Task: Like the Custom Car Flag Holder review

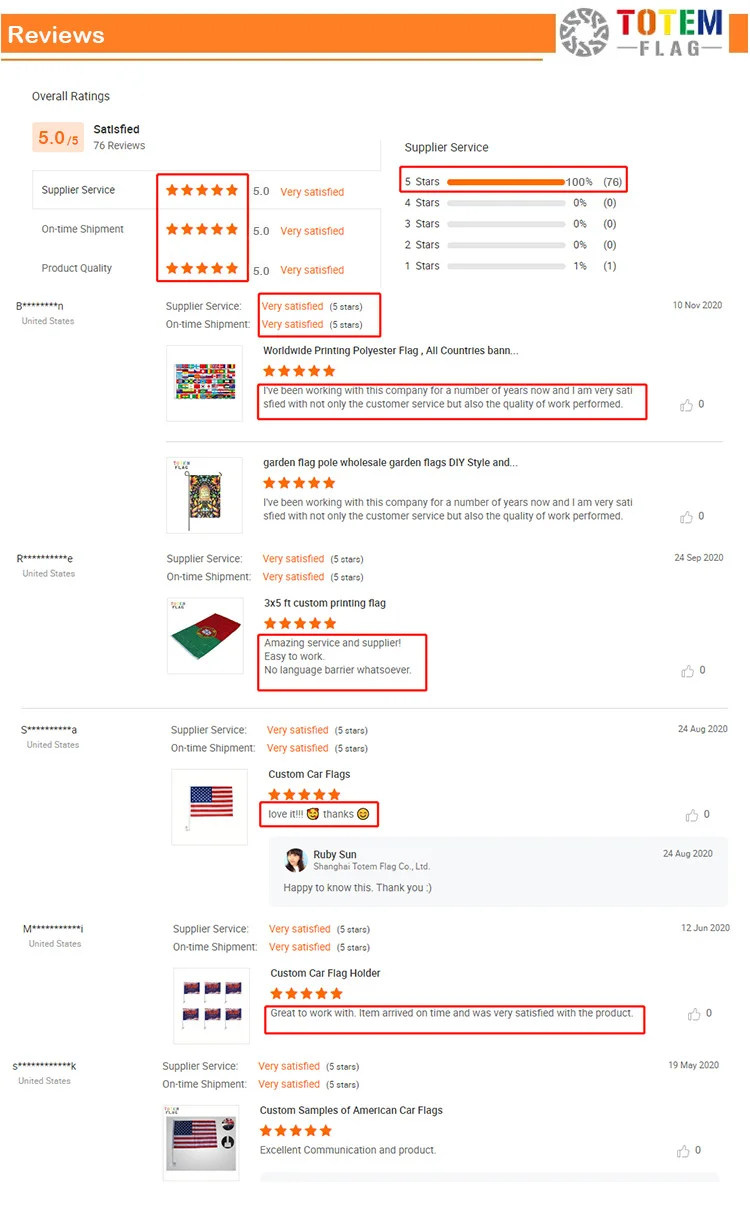Action: (x=694, y=1014)
